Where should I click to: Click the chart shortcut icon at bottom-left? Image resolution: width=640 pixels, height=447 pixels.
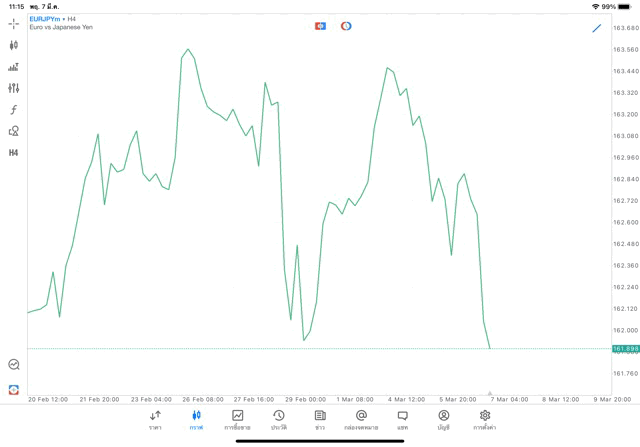tap(14, 390)
